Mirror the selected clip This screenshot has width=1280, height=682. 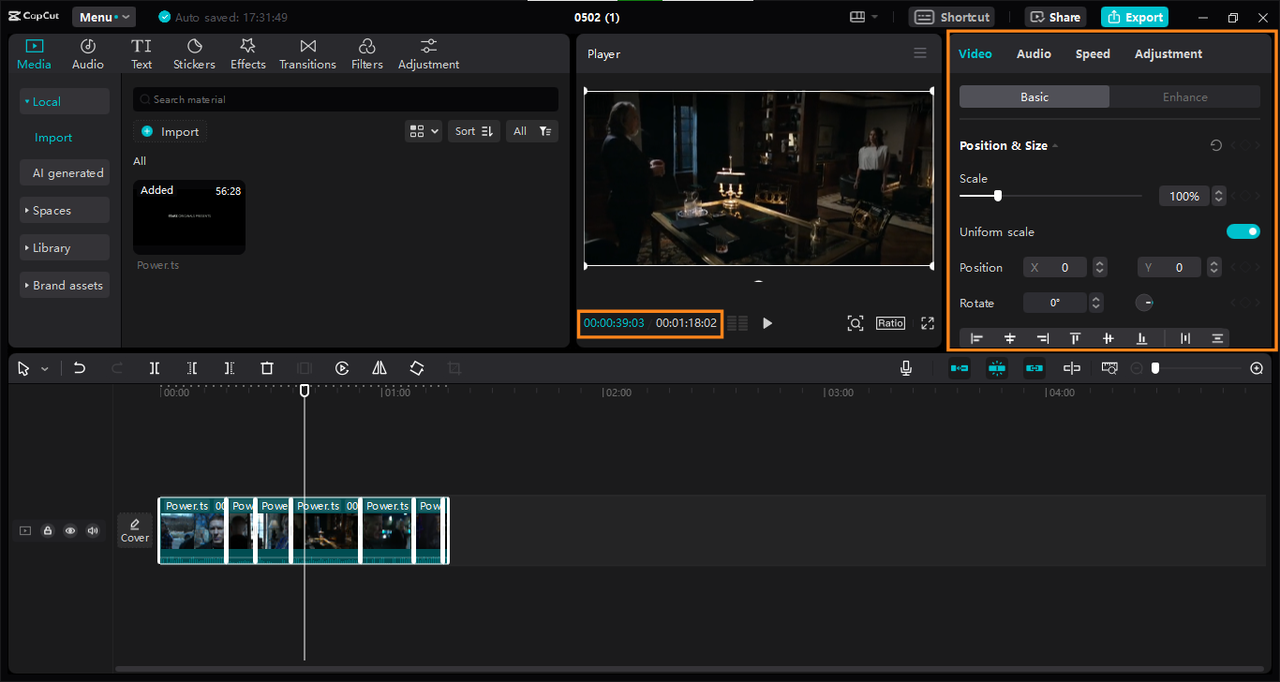coord(379,368)
